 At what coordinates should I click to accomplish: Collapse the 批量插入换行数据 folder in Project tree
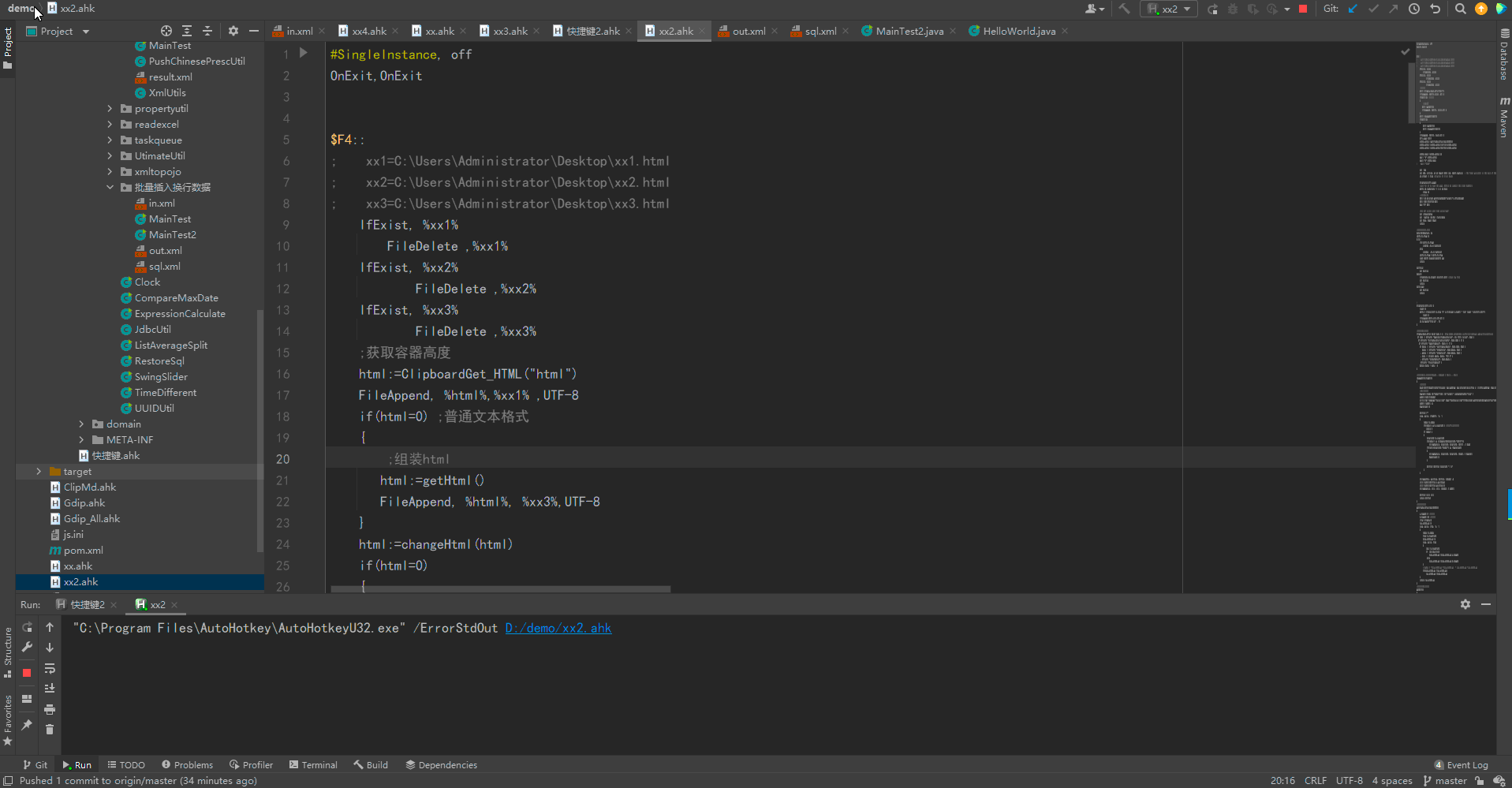point(110,187)
